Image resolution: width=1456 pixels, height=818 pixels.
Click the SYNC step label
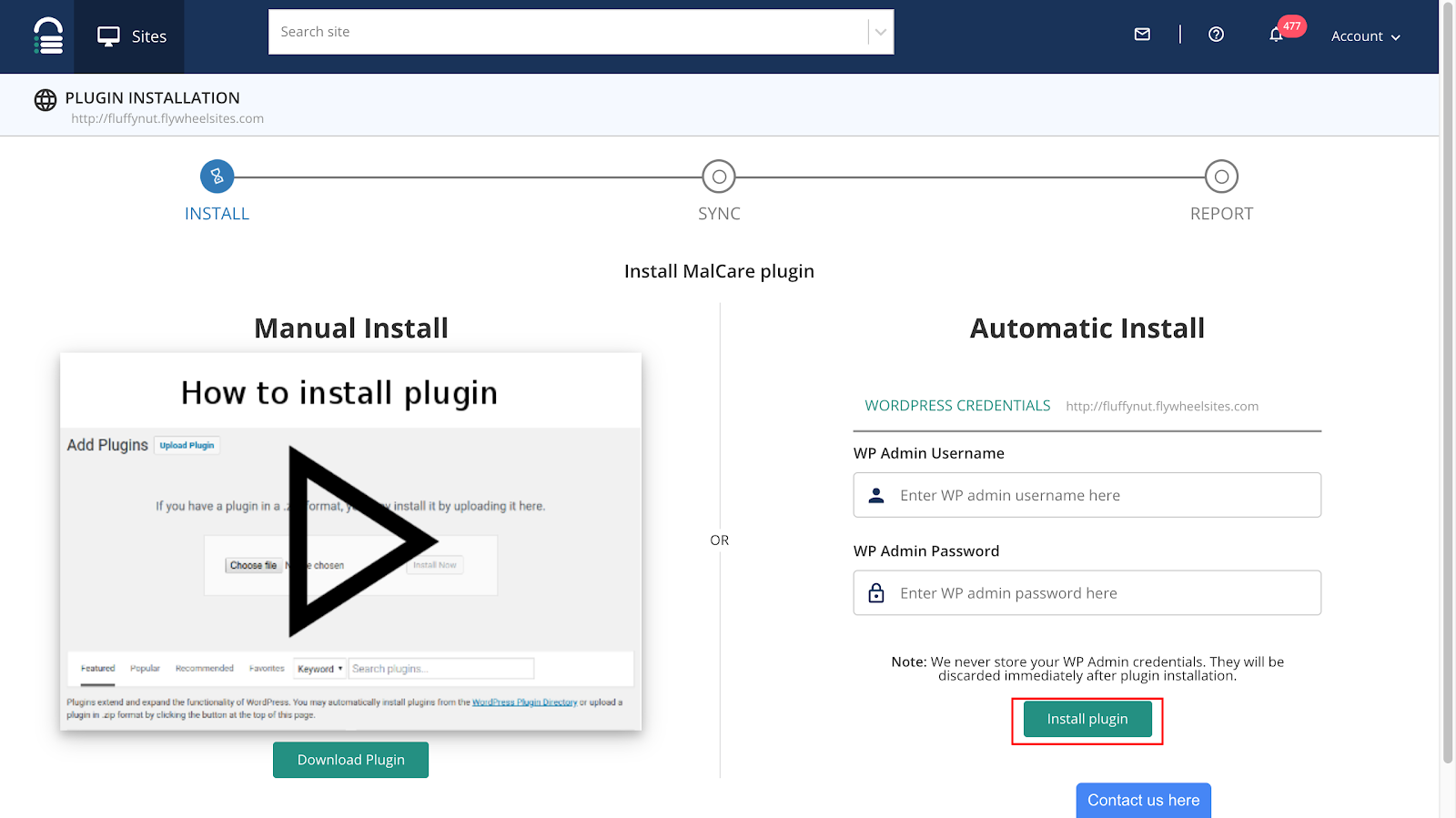719,214
